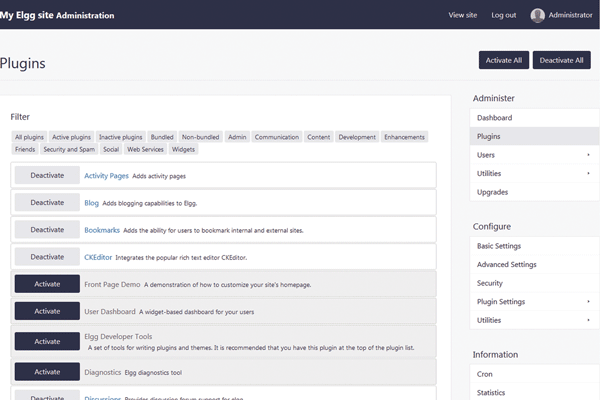The width and height of the screenshot is (600, 400).
Task: Activate the Front Page Demo plugin
Action: click(47, 284)
